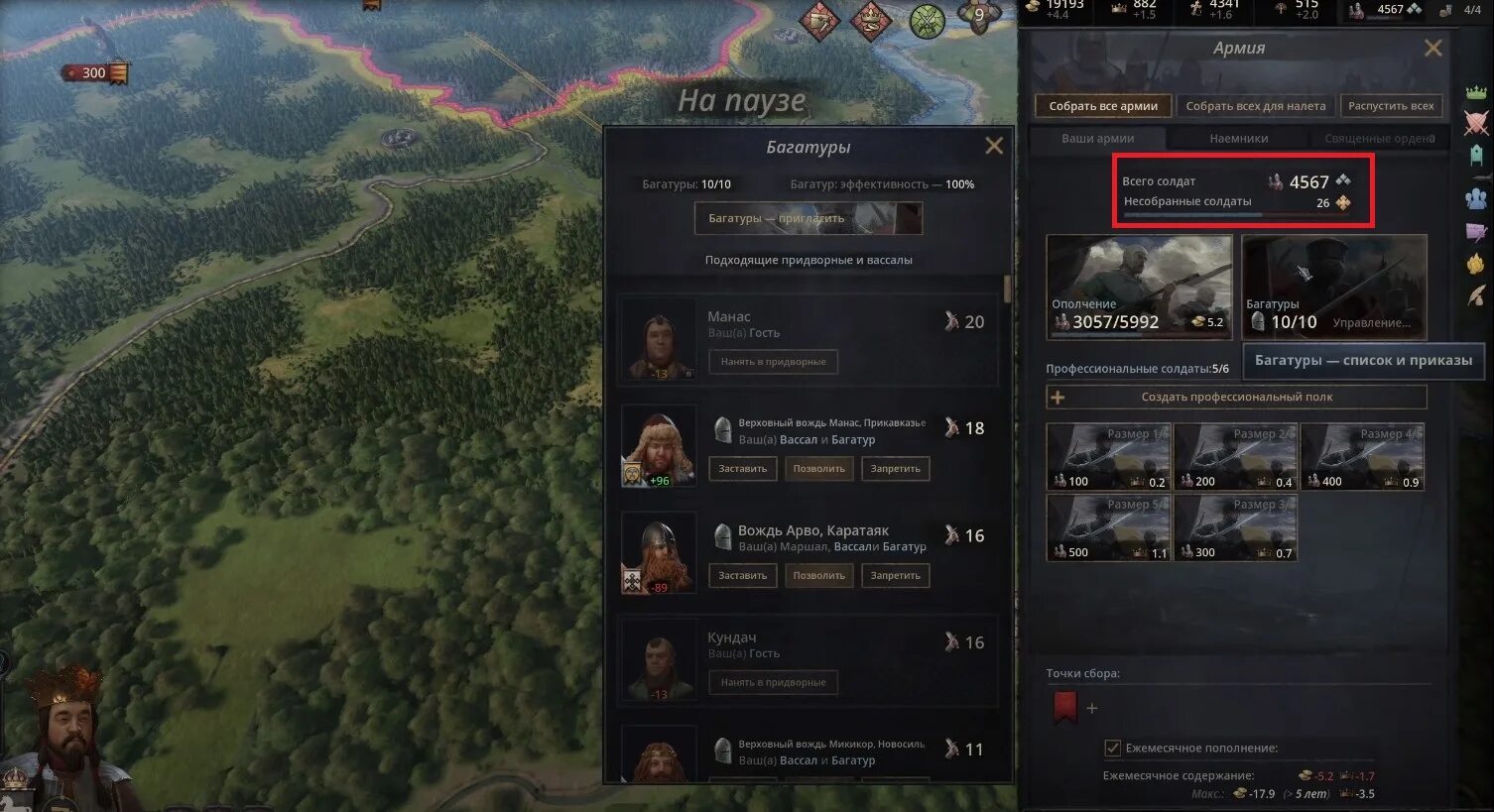1494x812 pixels.
Task: Click the Багатуры list scrollbar
Action: (x=1008, y=289)
